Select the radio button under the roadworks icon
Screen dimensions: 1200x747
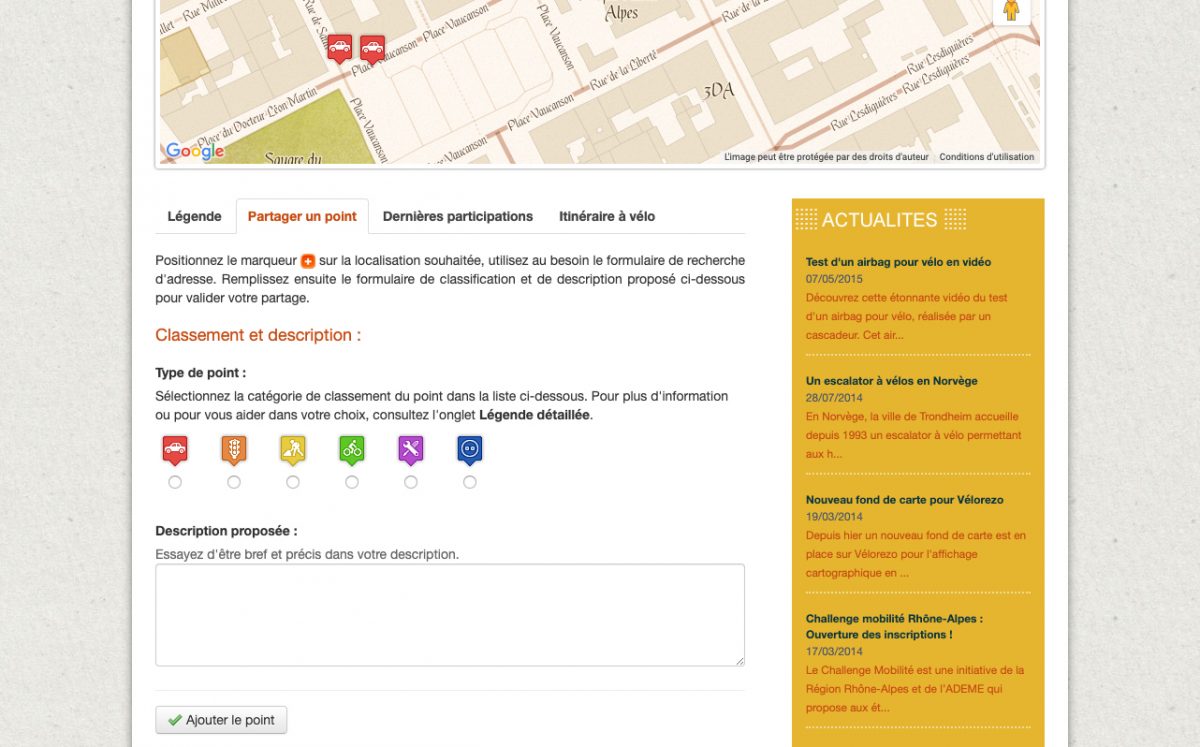click(293, 482)
